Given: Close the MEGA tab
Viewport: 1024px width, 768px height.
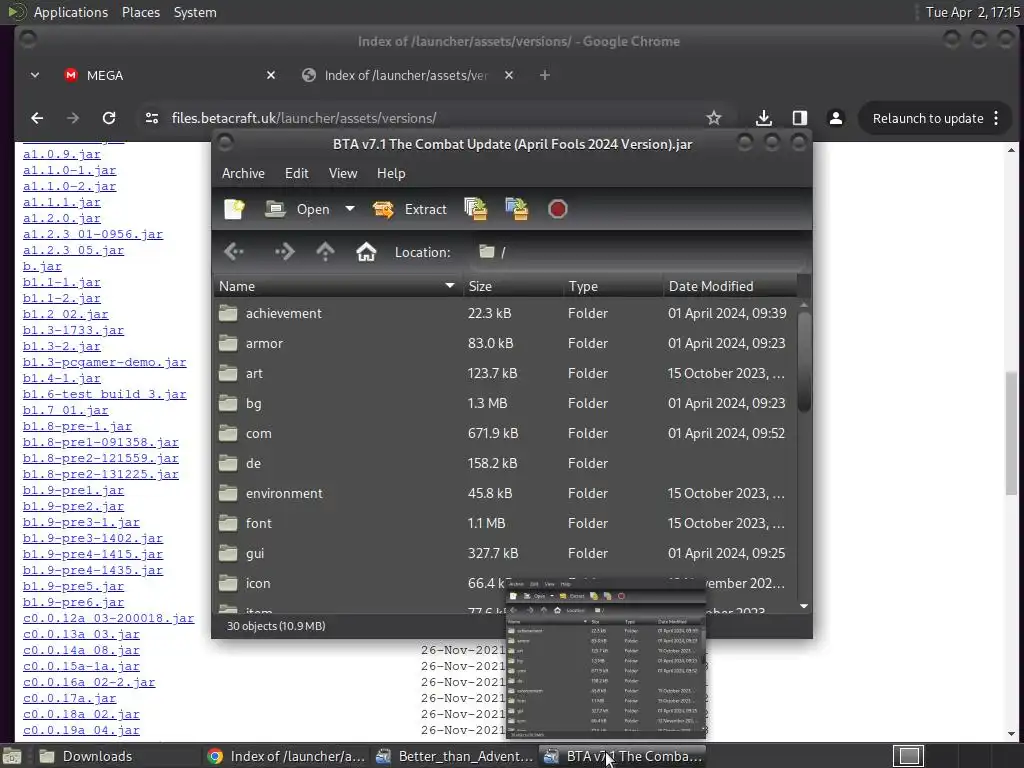Looking at the screenshot, I should coord(271,75).
